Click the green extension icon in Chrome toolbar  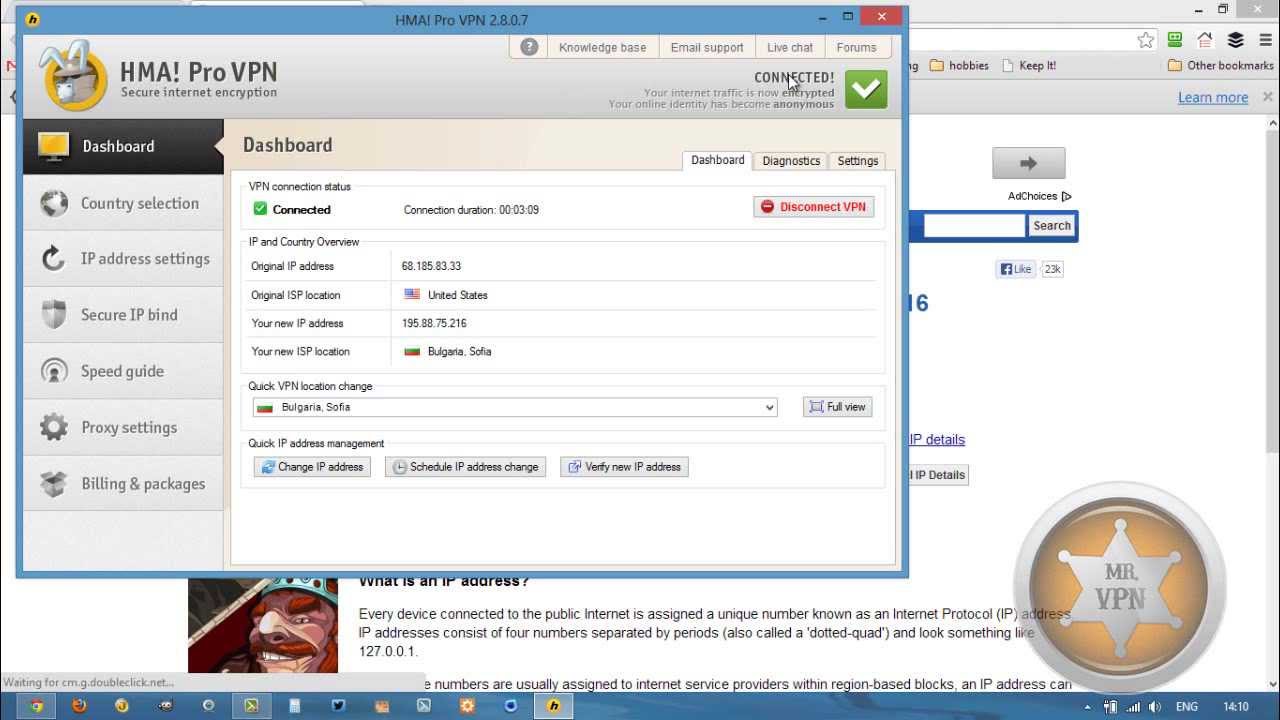1175,40
